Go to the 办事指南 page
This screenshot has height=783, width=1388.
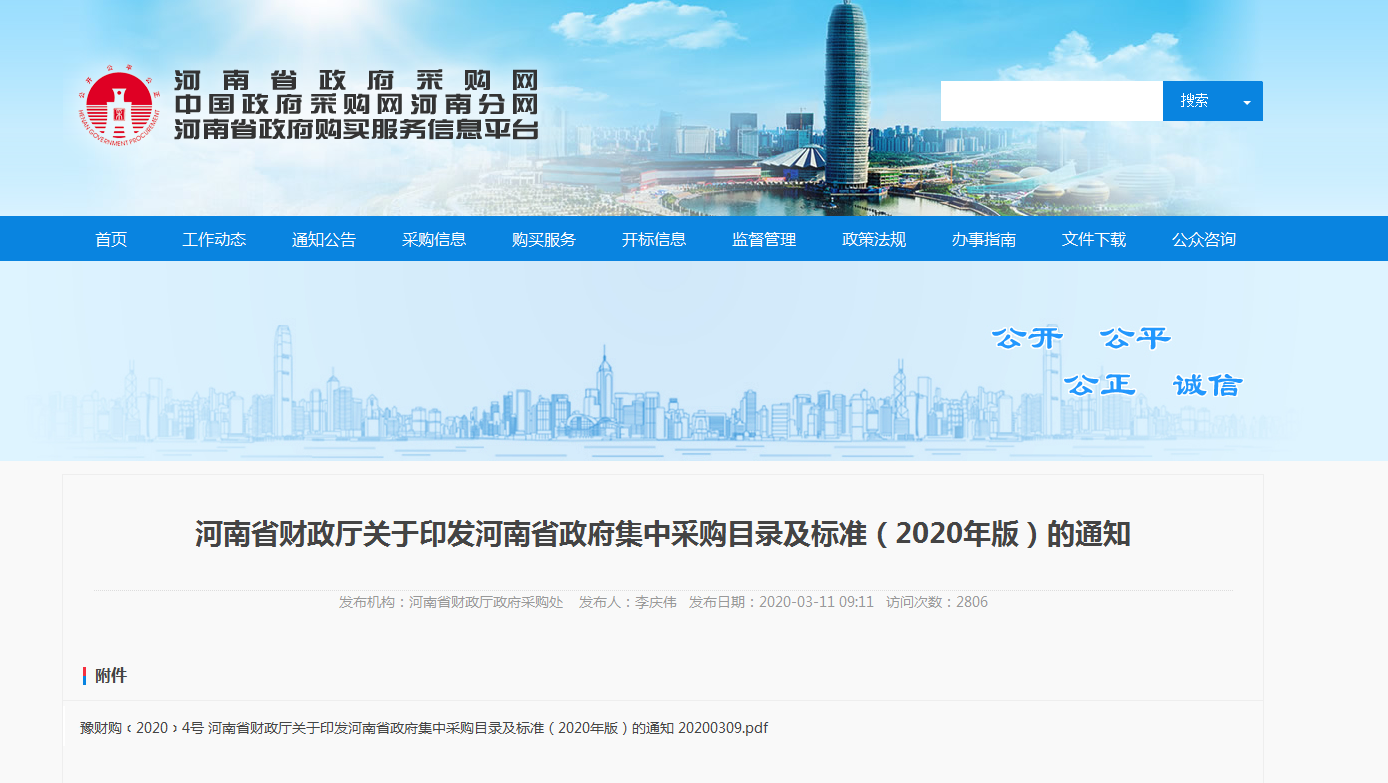pyautogui.click(x=984, y=240)
